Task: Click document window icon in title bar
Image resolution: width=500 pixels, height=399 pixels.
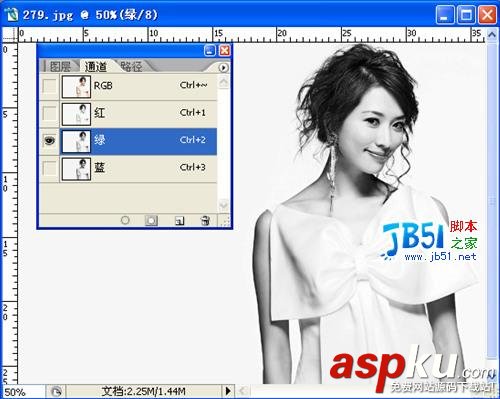Action: pos(12,15)
